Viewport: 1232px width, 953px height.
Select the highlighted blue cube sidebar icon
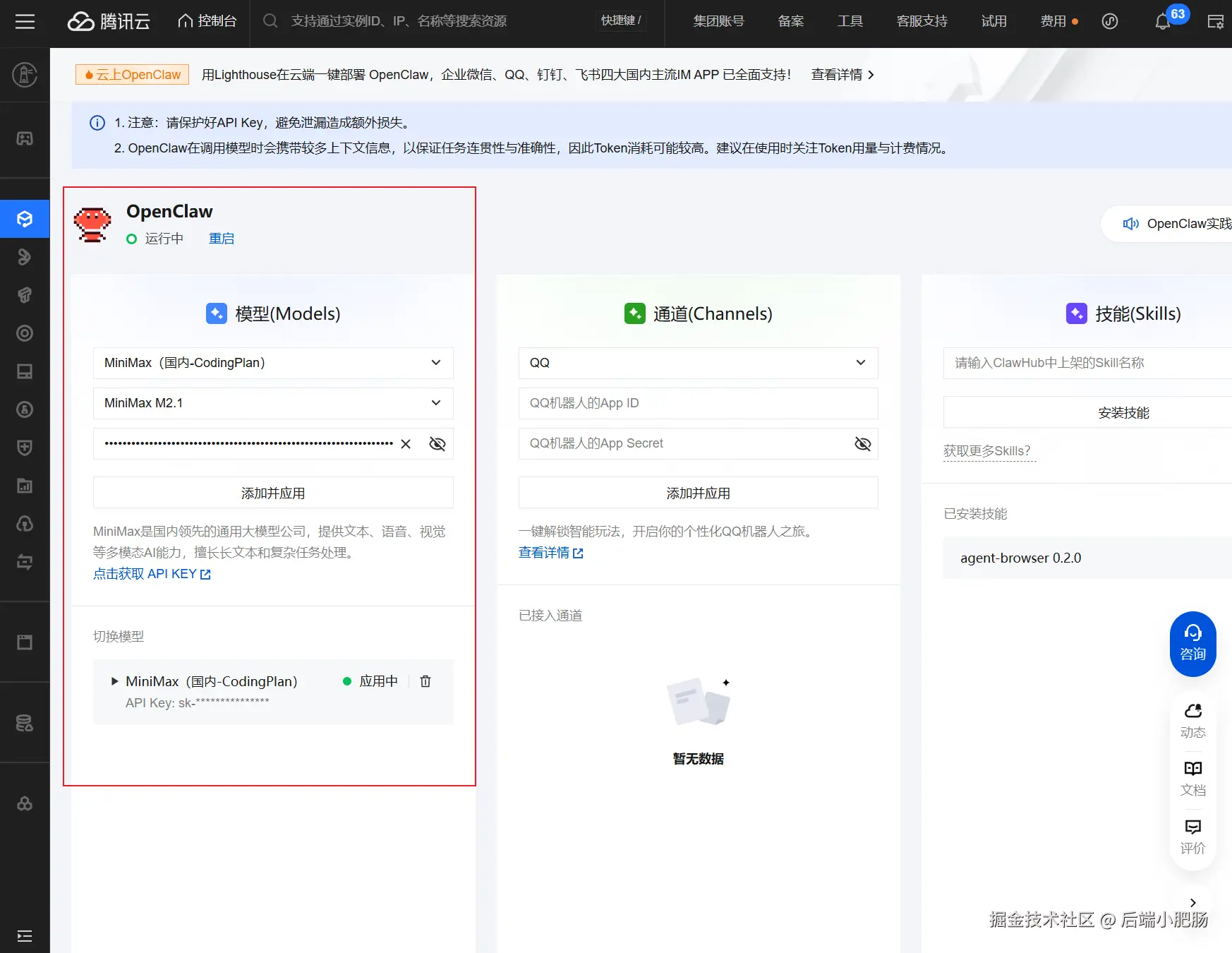[25, 219]
